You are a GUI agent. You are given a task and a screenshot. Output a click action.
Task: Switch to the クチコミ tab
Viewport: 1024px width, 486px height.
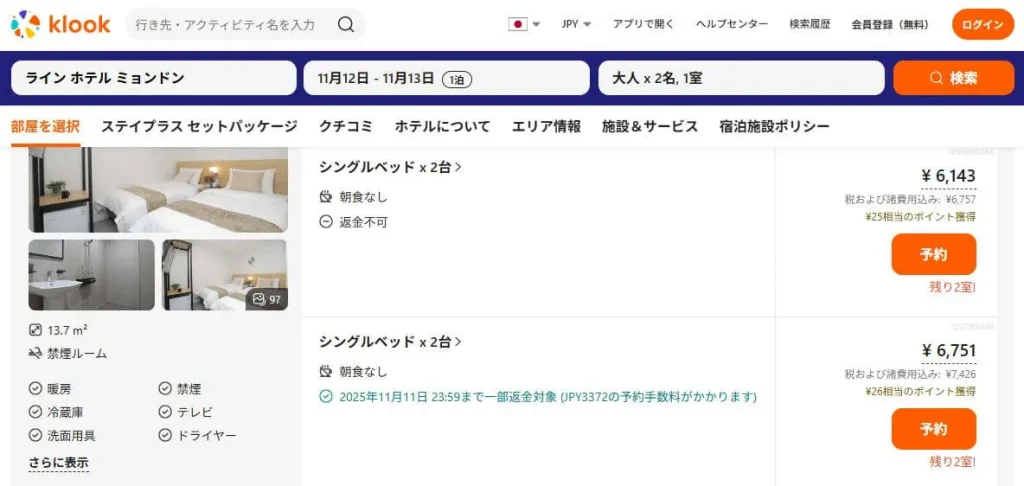coord(346,126)
